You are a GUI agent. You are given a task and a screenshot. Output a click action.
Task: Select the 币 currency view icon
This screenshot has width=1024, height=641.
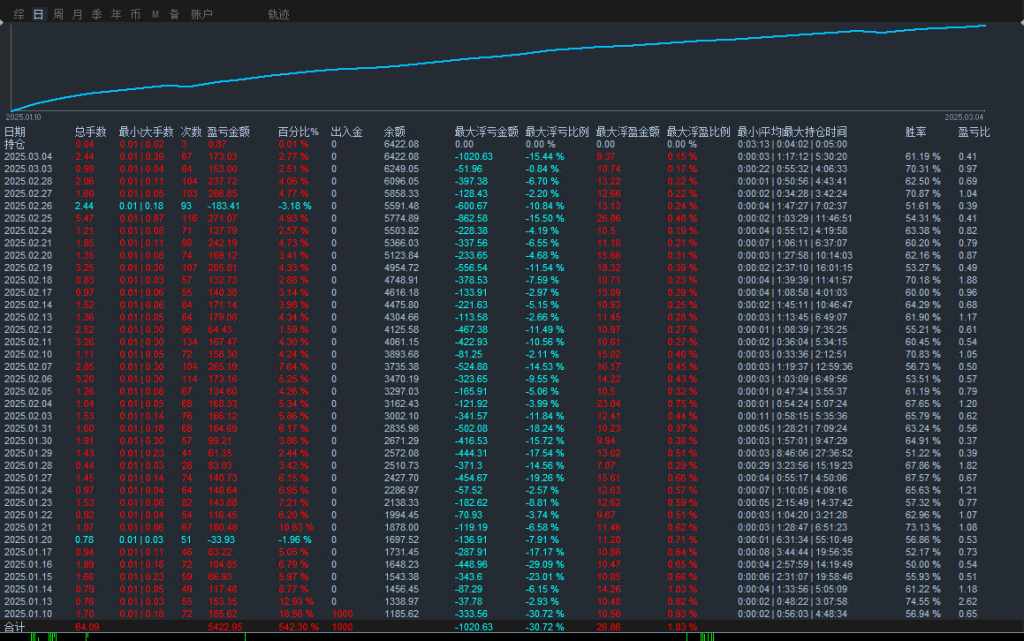(135, 14)
